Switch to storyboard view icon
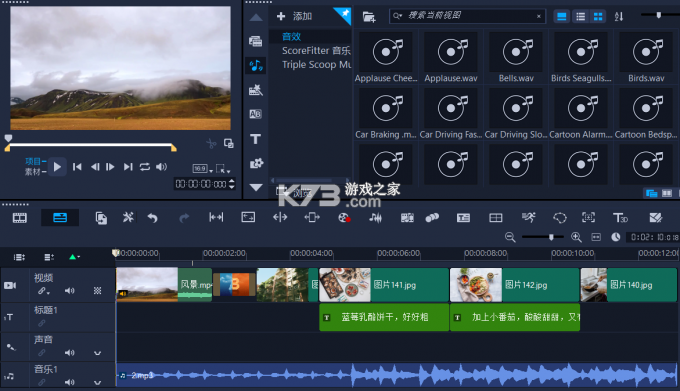The image size is (680, 391). point(20,218)
